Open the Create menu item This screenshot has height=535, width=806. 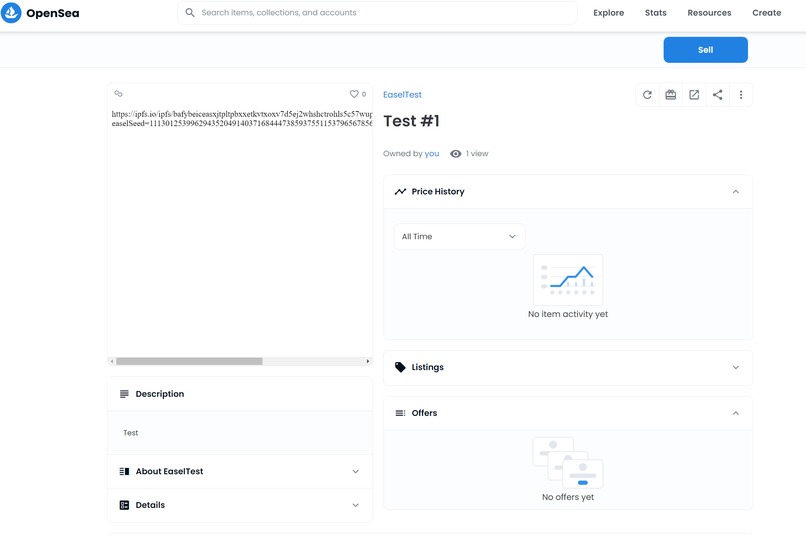tap(766, 13)
